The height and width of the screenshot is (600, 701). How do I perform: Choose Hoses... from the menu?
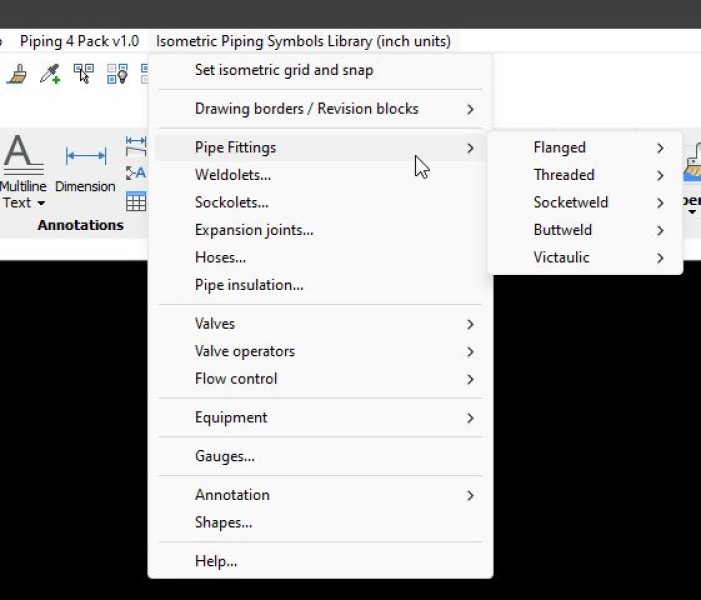click(x=320, y=258)
